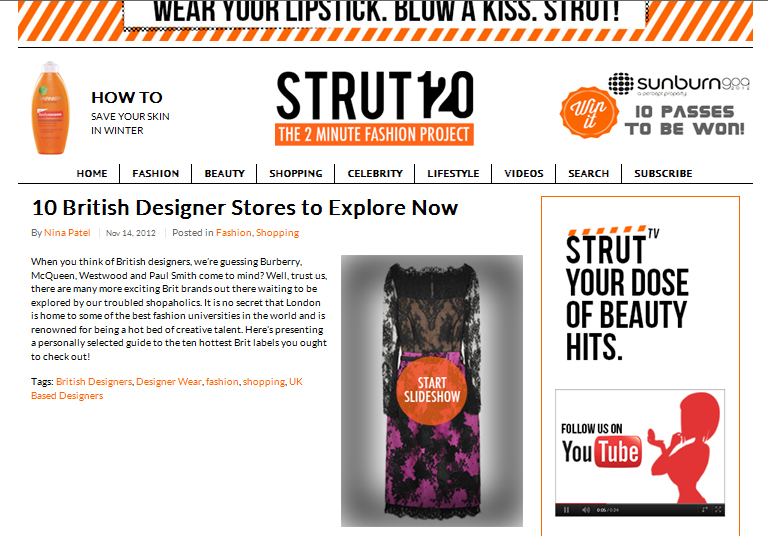
Task: Click the Sunburn logo
Action: click(679, 84)
